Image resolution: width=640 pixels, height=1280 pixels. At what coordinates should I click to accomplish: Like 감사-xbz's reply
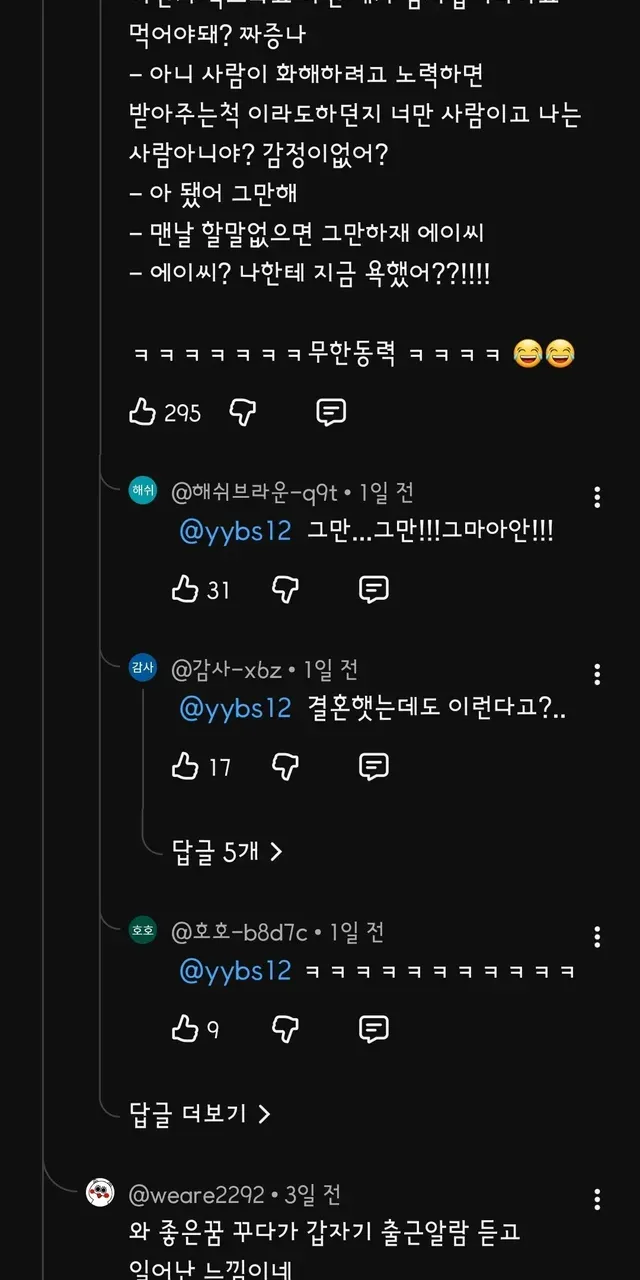click(x=186, y=767)
